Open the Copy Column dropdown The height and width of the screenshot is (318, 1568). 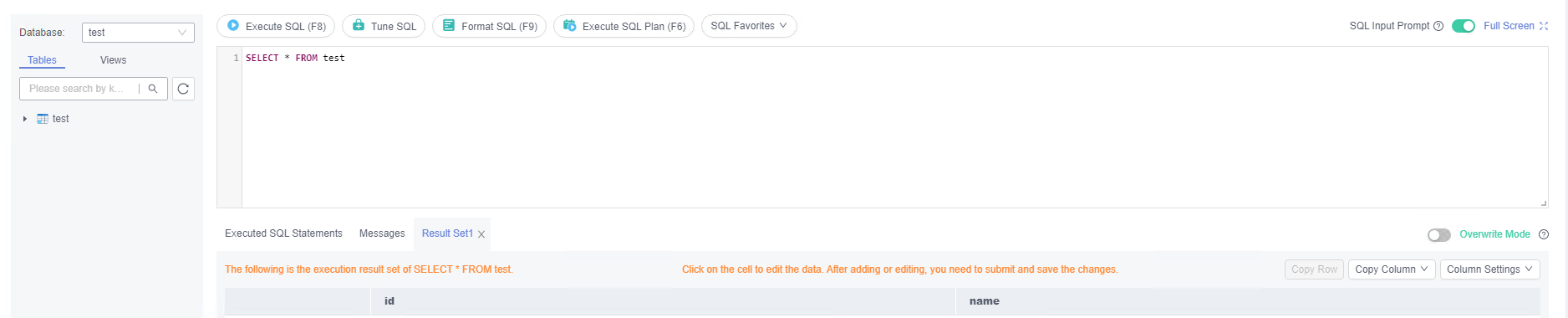(x=1392, y=269)
